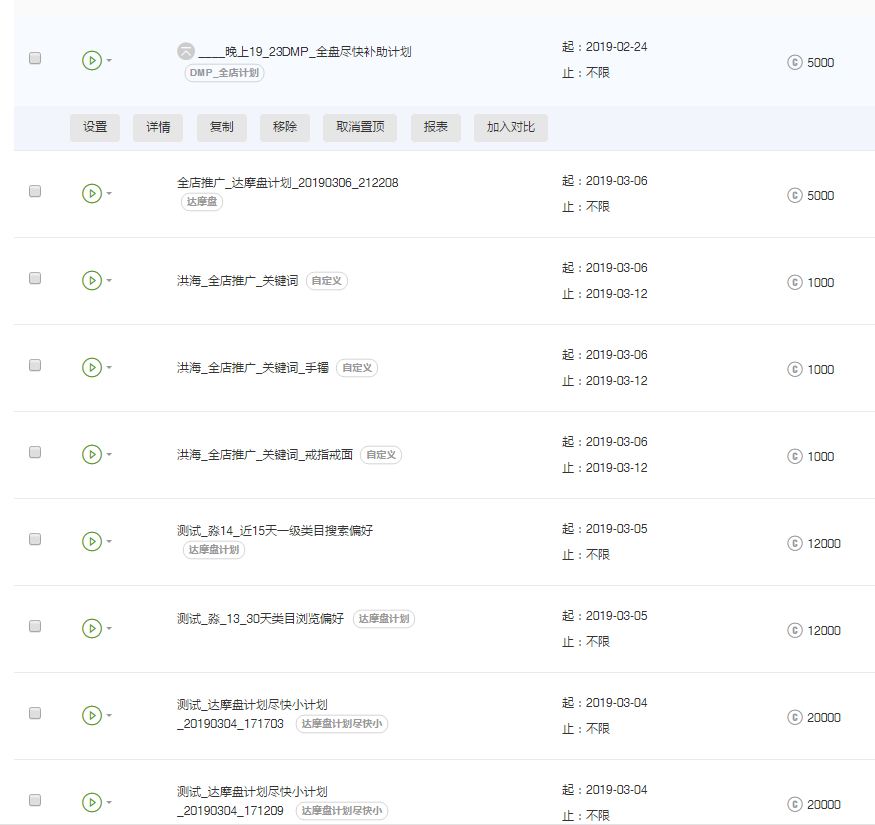Click the play status icon for plan _20190304_171703
875x825 pixels.
coord(91,715)
